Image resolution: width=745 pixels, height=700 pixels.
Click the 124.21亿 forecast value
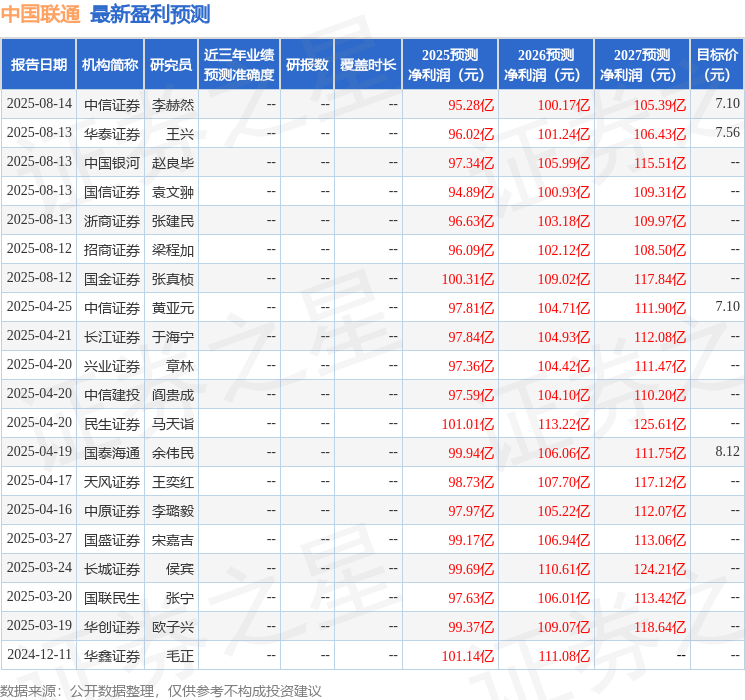tap(659, 569)
